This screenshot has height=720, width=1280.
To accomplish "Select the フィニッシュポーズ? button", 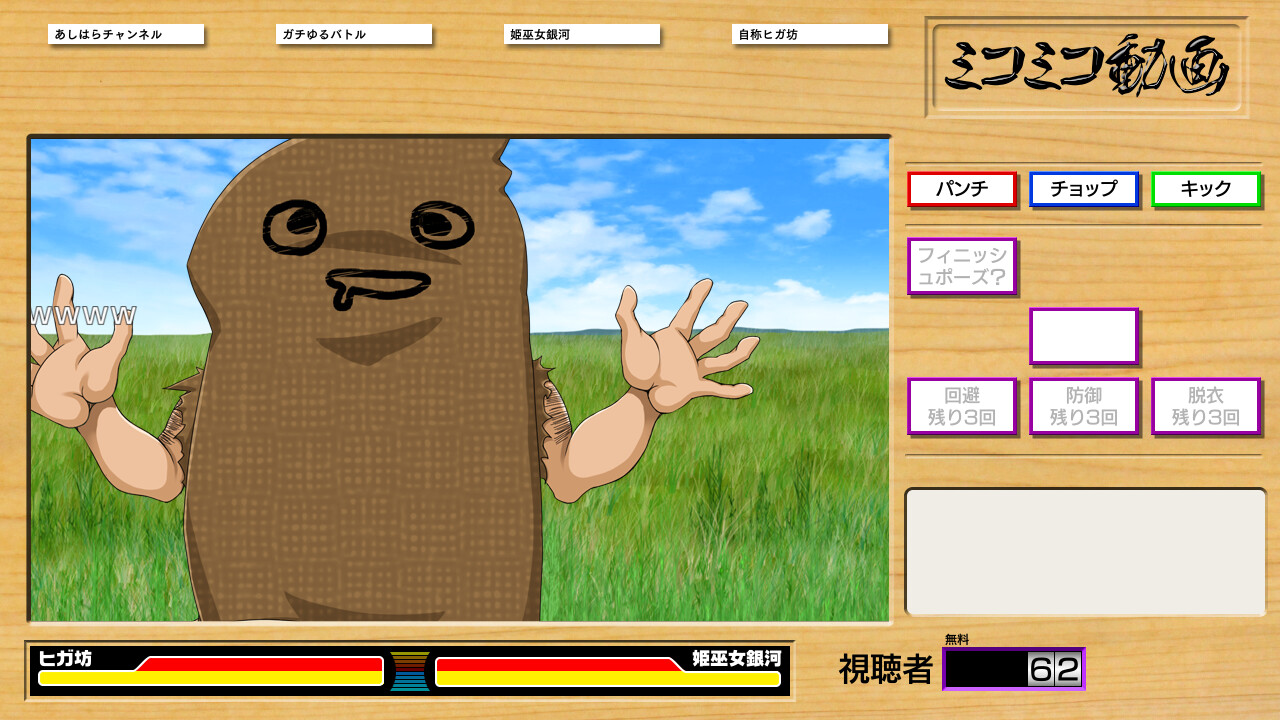I will 962,266.
